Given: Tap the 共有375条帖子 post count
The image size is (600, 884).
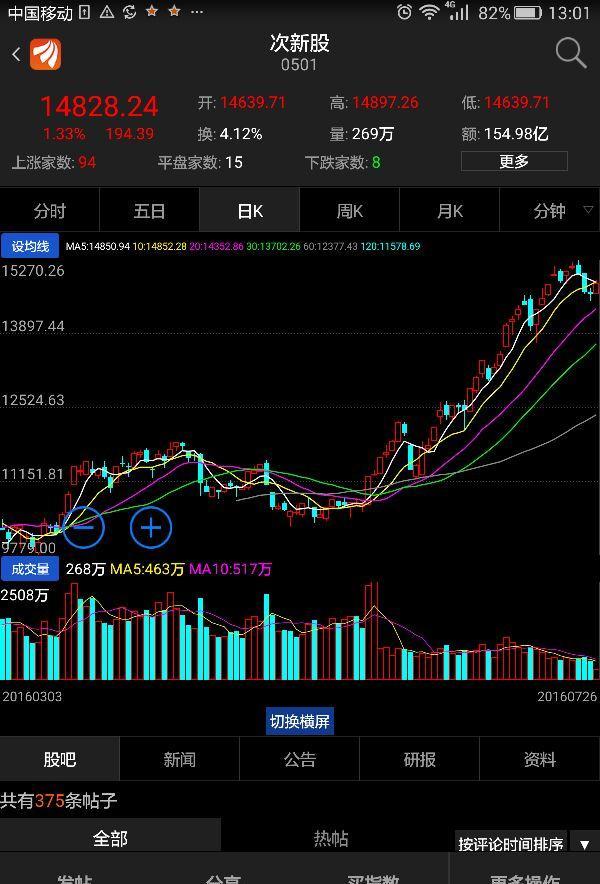Looking at the screenshot, I should pyautogui.click(x=59, y=800).
